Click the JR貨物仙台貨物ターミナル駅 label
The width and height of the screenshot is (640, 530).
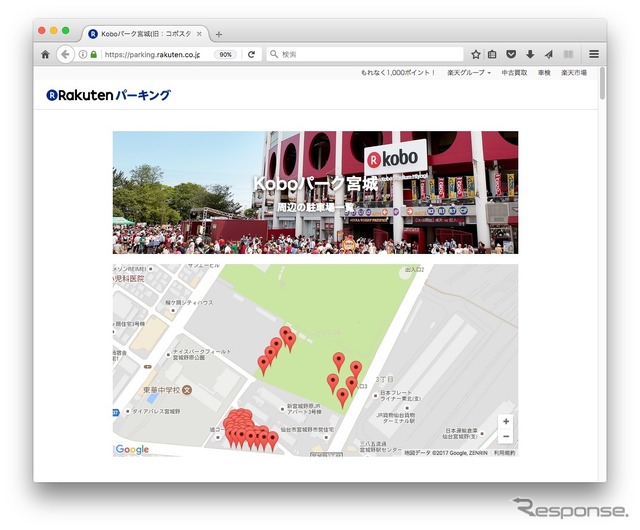(396, 418)
